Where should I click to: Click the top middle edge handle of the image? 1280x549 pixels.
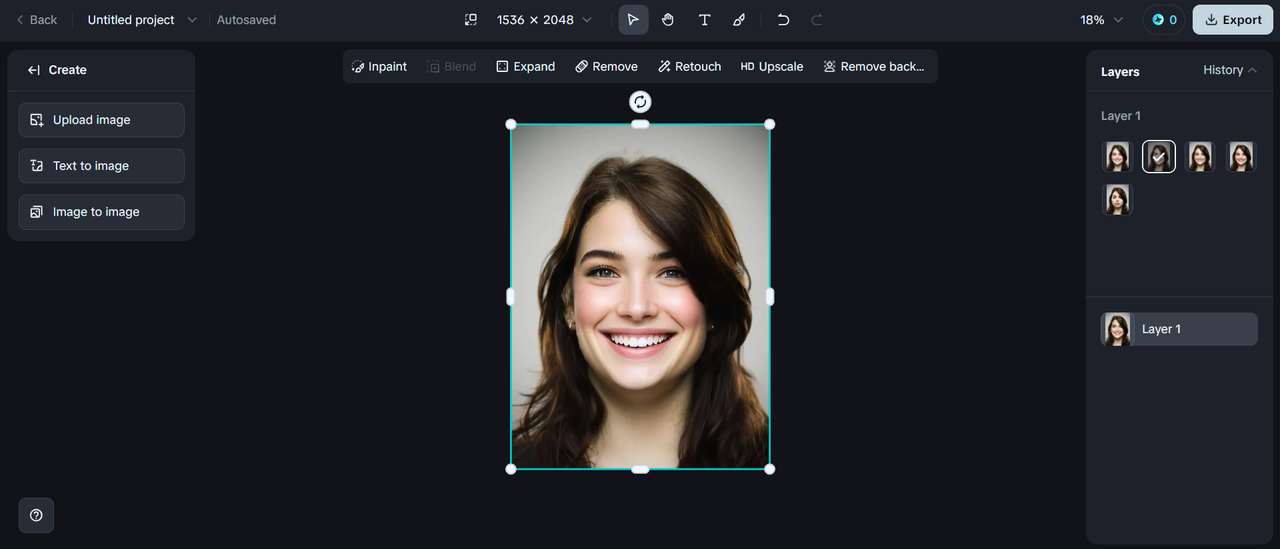640,124
